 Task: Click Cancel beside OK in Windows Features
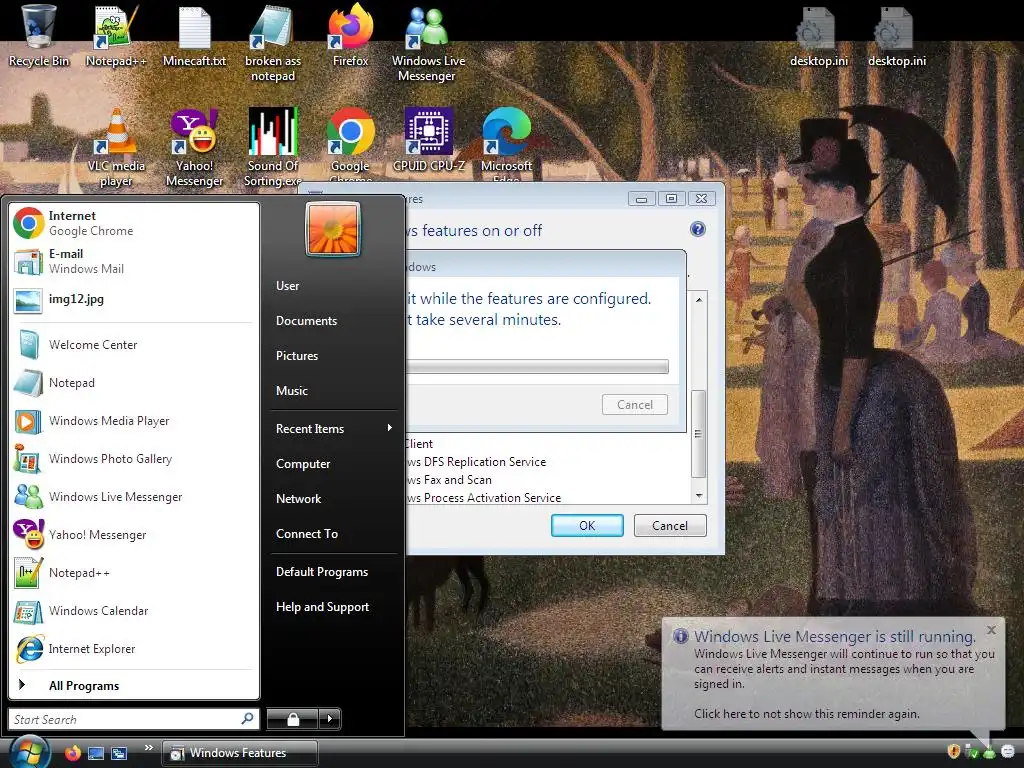tap(670, 526)
